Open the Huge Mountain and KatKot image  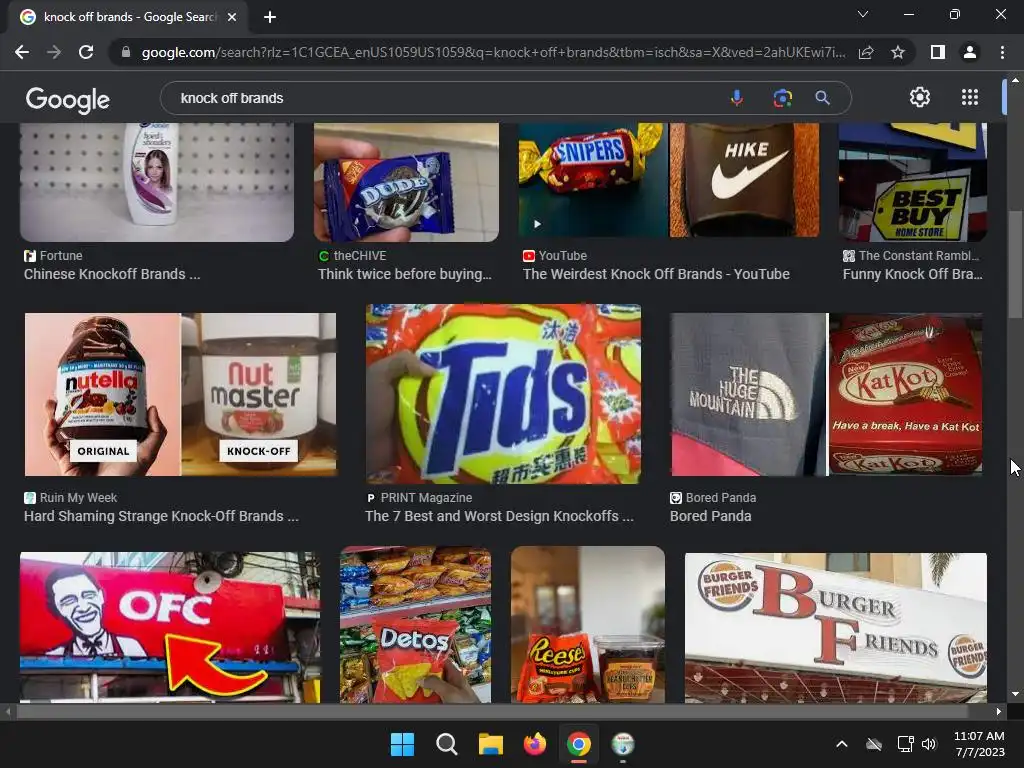pos(827,394)
